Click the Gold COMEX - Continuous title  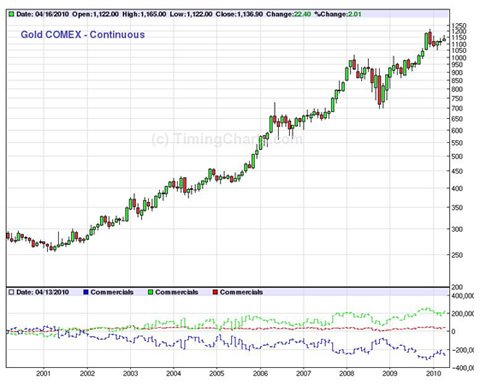click(83, 35)
